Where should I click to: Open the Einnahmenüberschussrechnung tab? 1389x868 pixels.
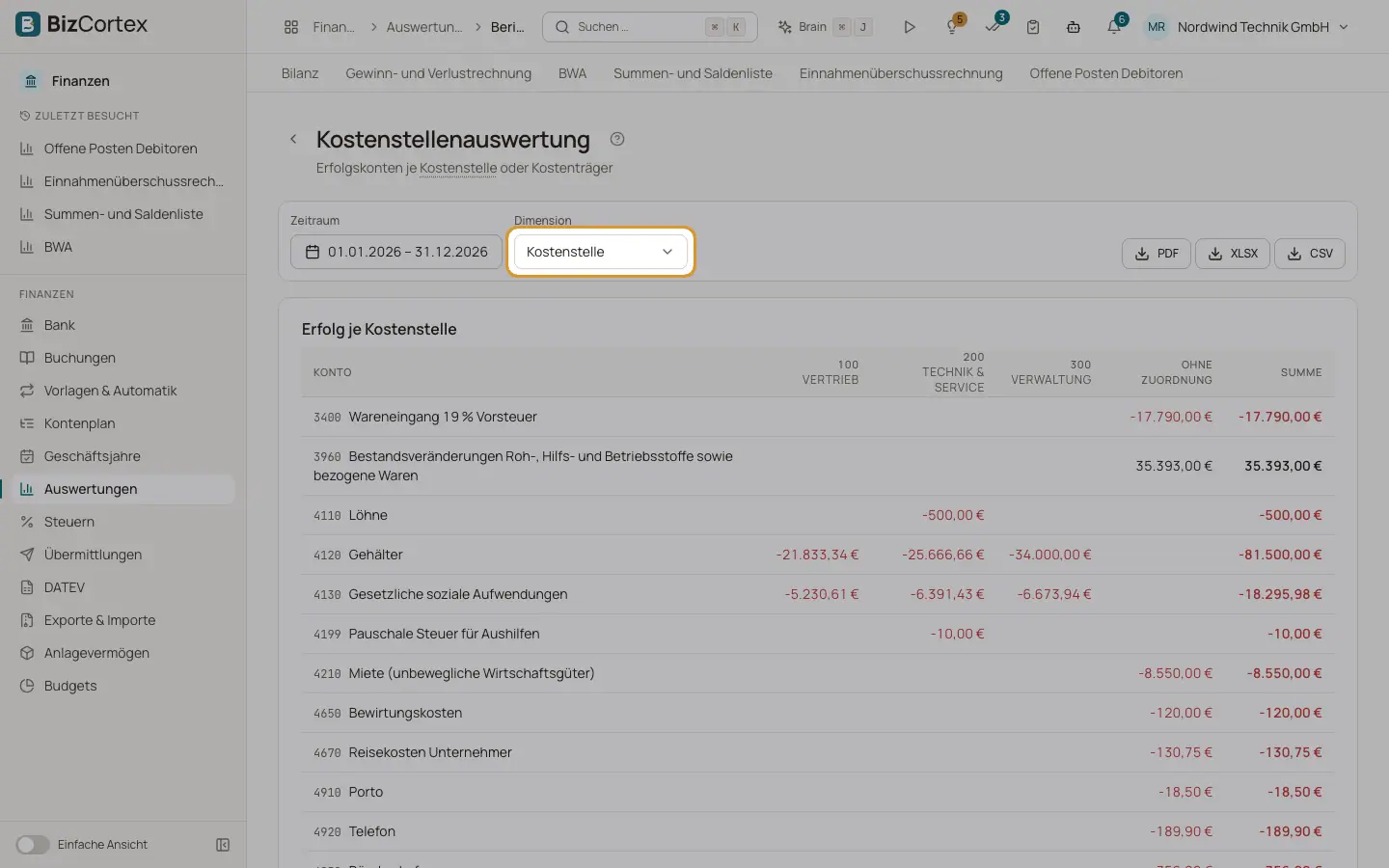click(x=901, y=73)
